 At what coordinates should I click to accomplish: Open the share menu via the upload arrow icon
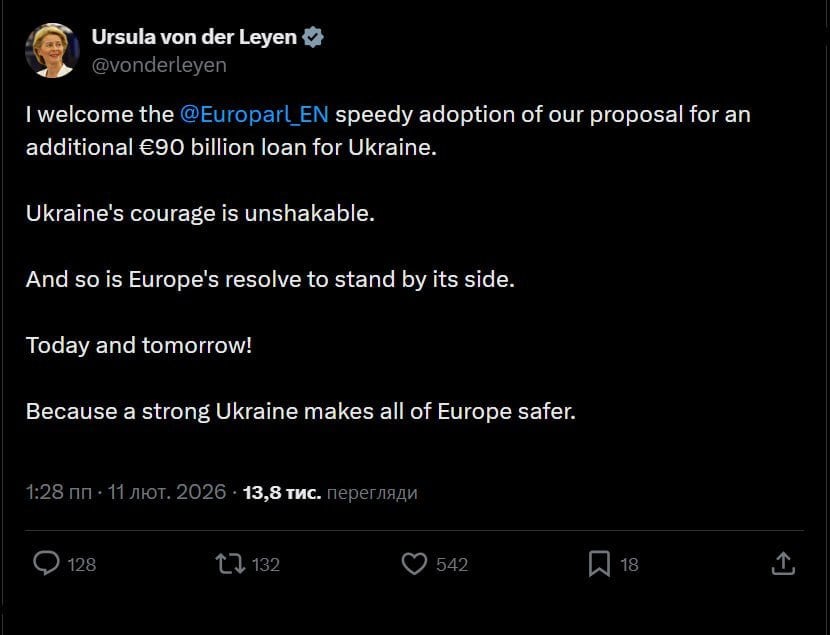(783, 564)
